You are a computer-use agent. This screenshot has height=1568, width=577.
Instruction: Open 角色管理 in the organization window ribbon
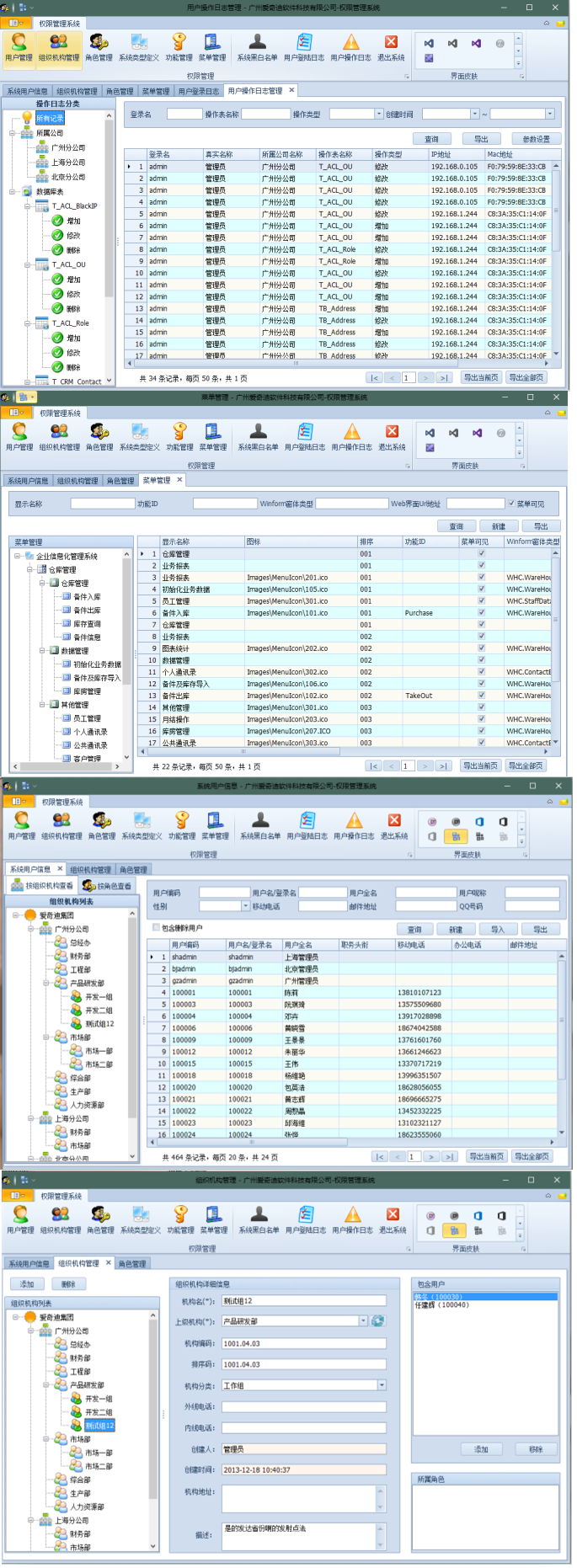(x=100, y=1221)
